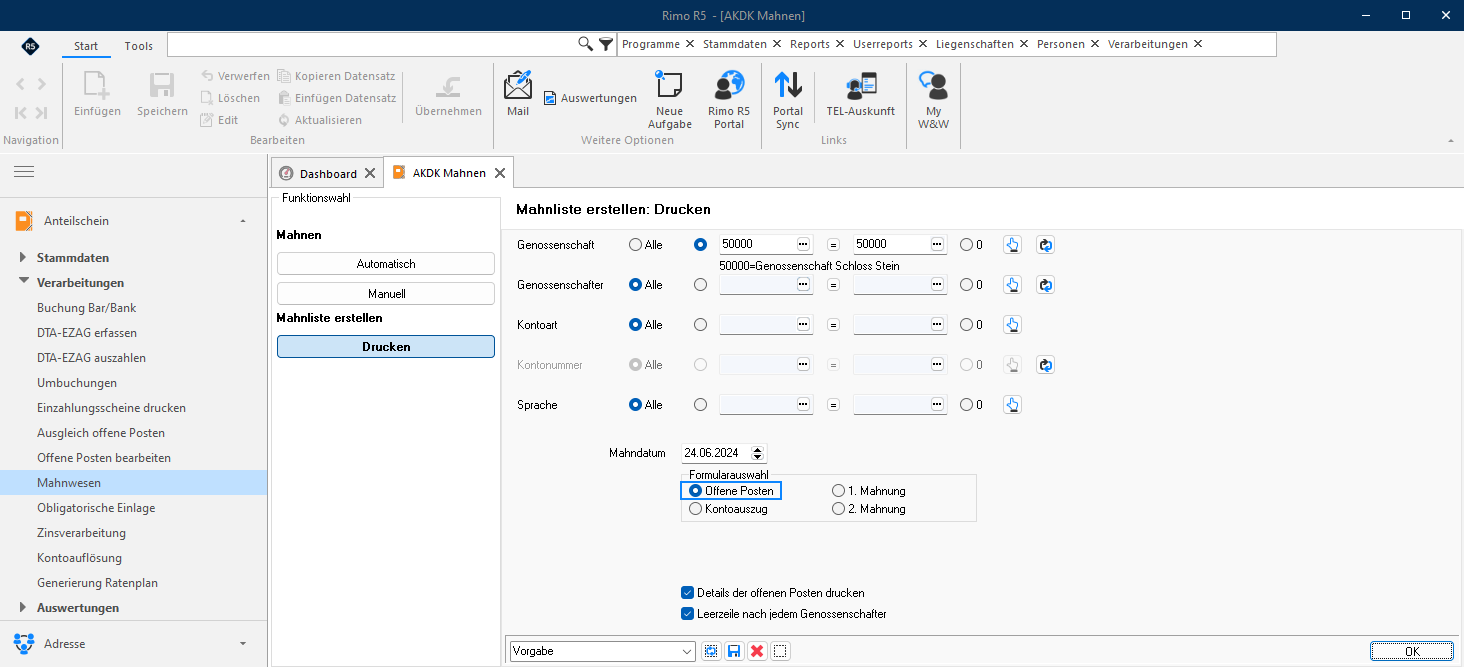This screenshot has width=1464, height=667.
Task: Click the search magnifier icon
Action: (x=586, y=44)
